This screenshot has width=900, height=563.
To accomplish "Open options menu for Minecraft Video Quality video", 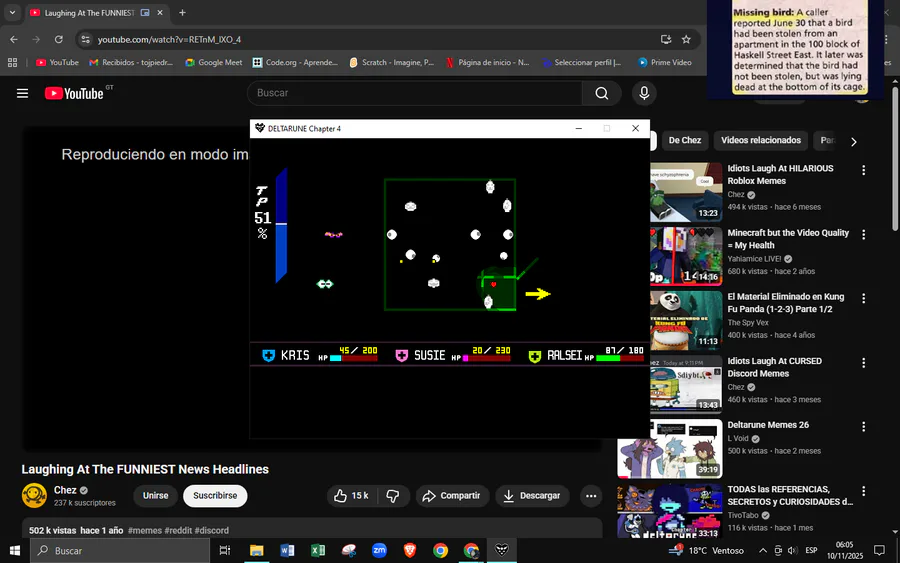I will (x=863, y=235).
